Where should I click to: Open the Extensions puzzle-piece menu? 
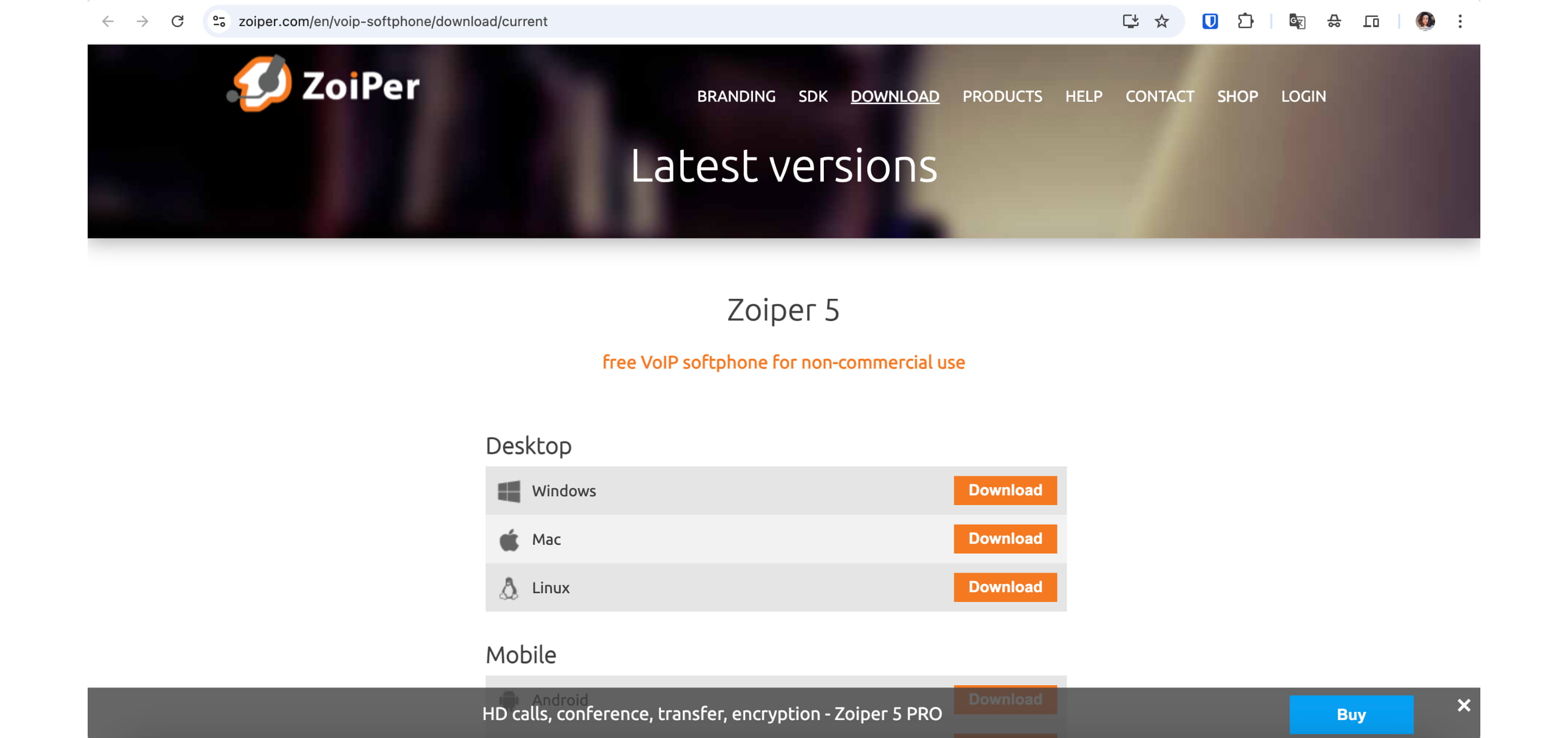[x=1245, y=21]
